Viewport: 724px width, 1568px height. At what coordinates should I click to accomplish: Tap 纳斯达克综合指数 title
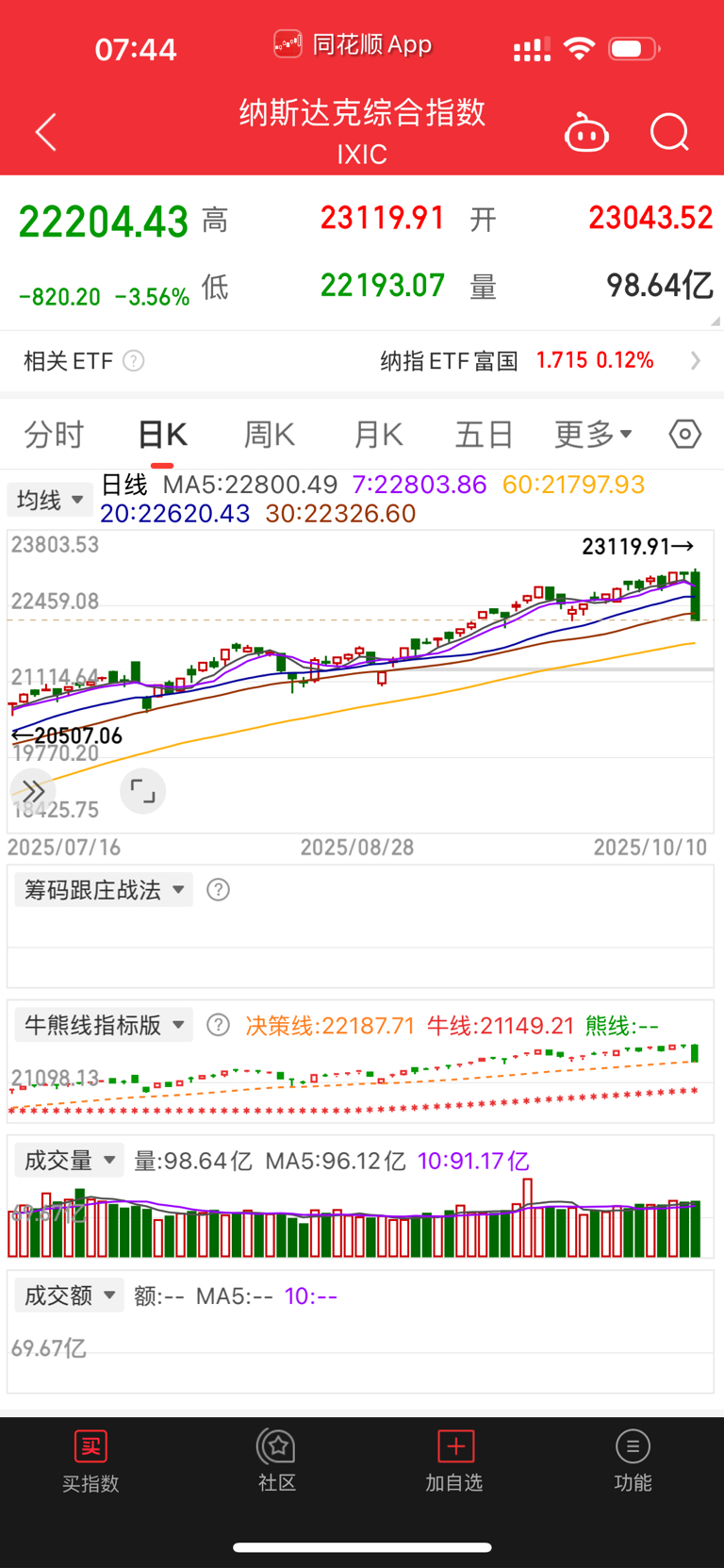pos(362,112)
